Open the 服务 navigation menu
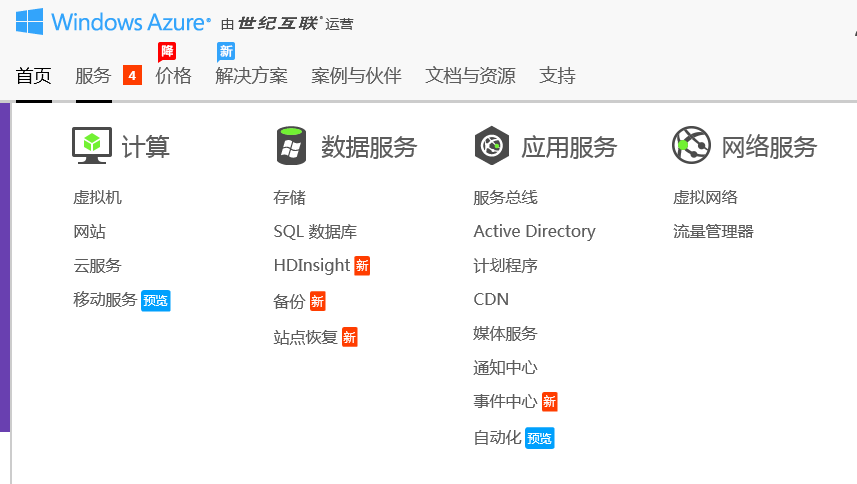The image size is (857, 484). (x=93, y=76)
